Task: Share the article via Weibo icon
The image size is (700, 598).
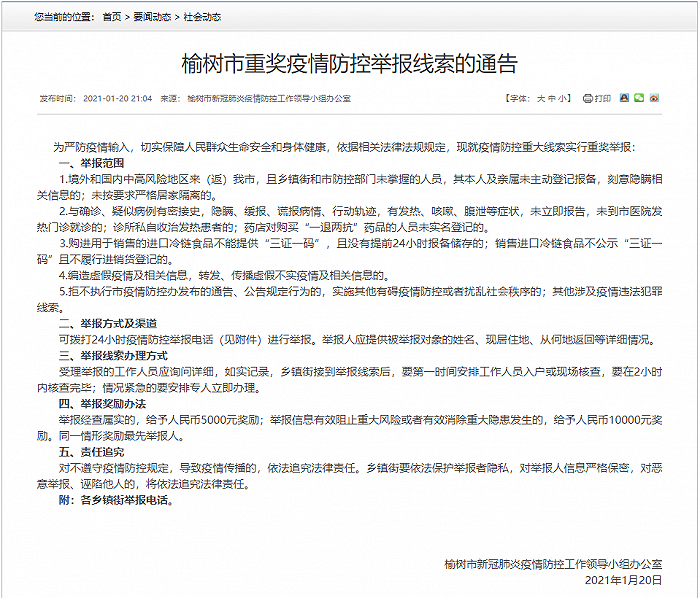Action: point(654,98)
